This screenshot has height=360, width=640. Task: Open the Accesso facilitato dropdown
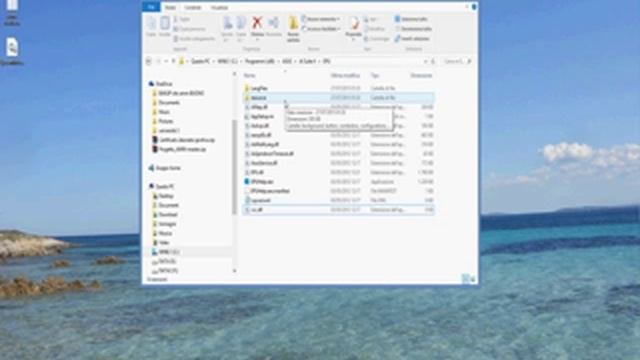(x=321, y=29)
